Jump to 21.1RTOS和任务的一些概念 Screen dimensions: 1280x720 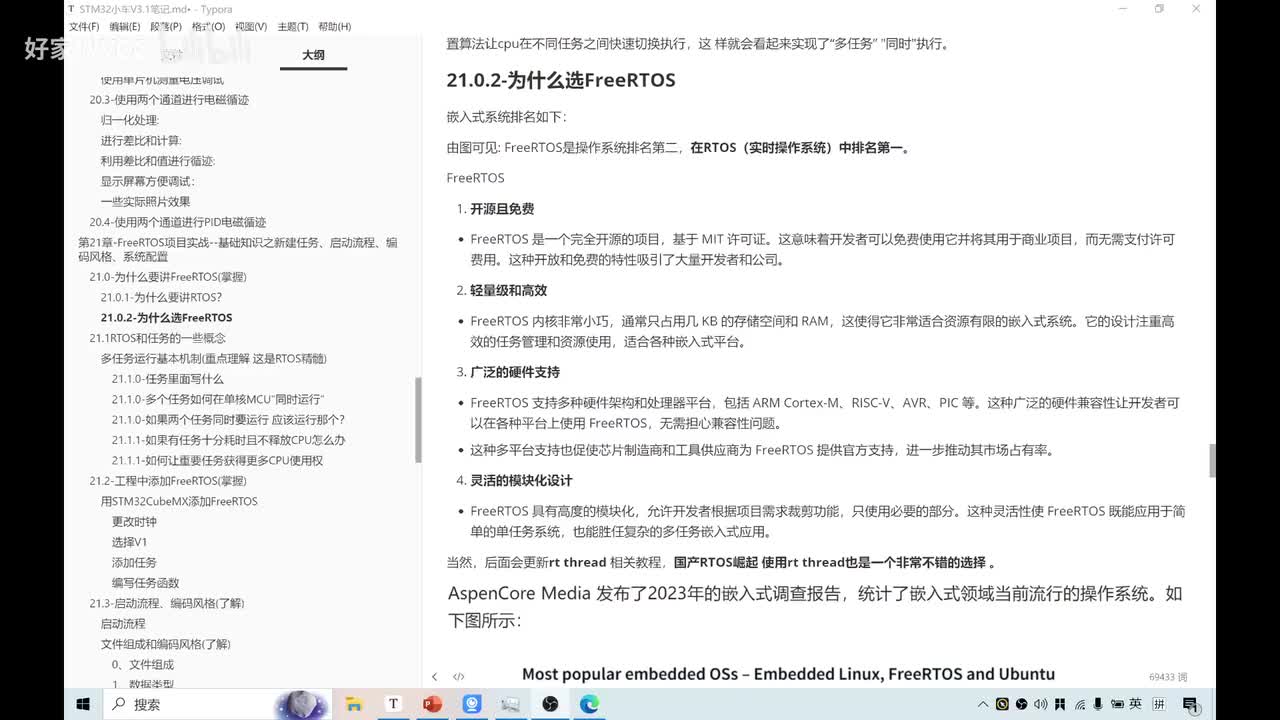[157, 338]
